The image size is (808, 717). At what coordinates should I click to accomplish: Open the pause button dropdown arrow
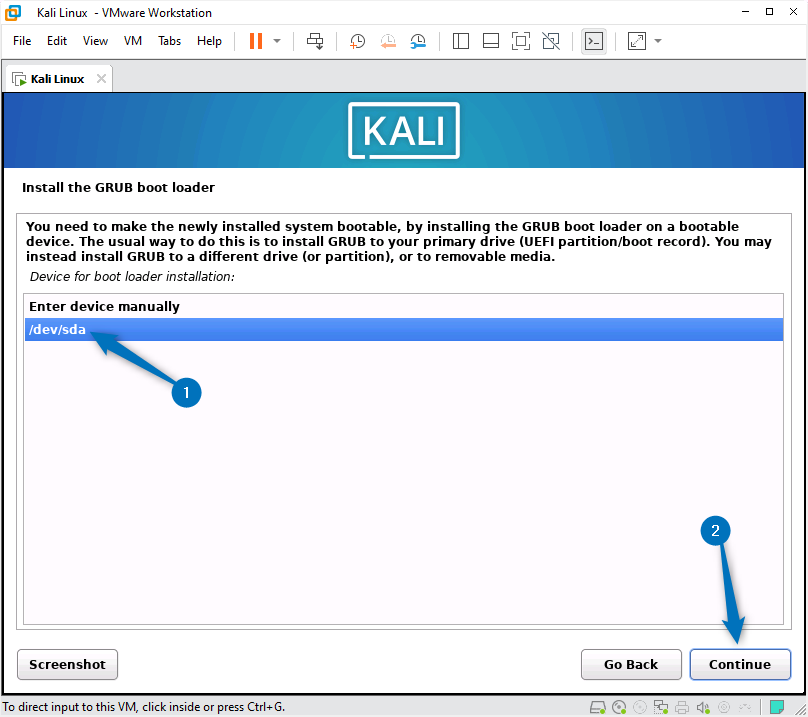[x=275, y=41]
